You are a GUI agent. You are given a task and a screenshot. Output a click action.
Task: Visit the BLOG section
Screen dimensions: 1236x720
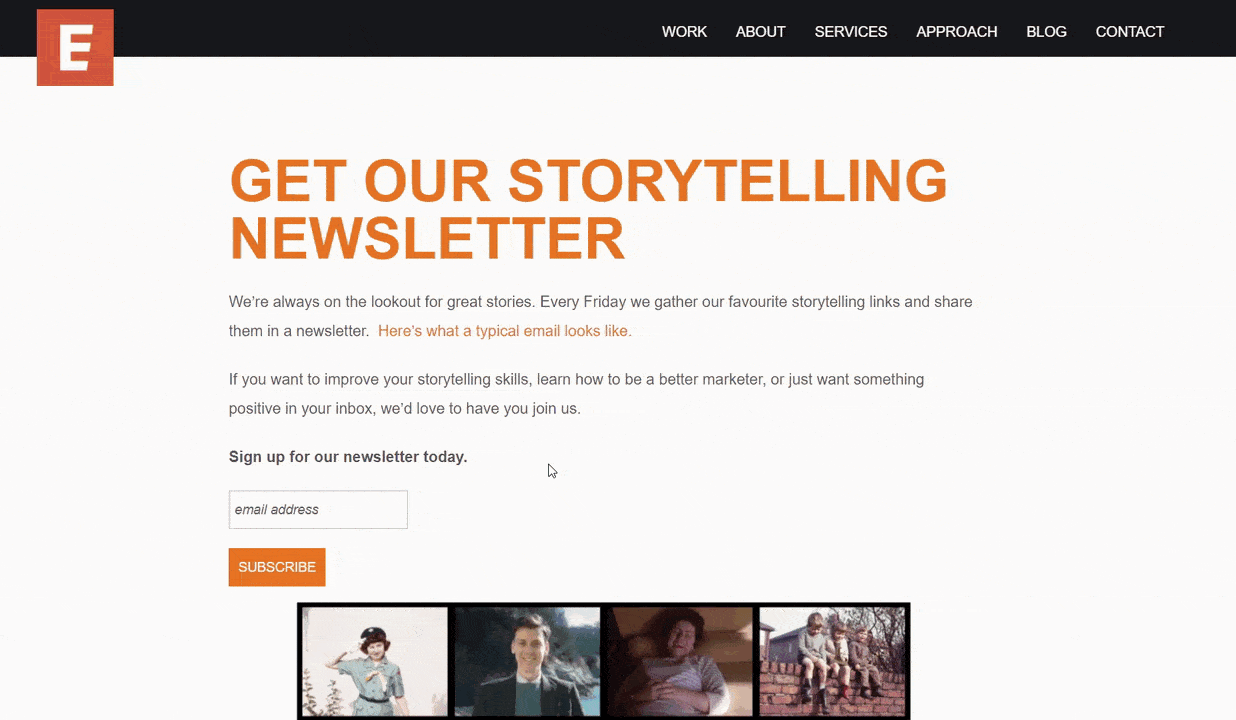click(x=1046, y=32)
